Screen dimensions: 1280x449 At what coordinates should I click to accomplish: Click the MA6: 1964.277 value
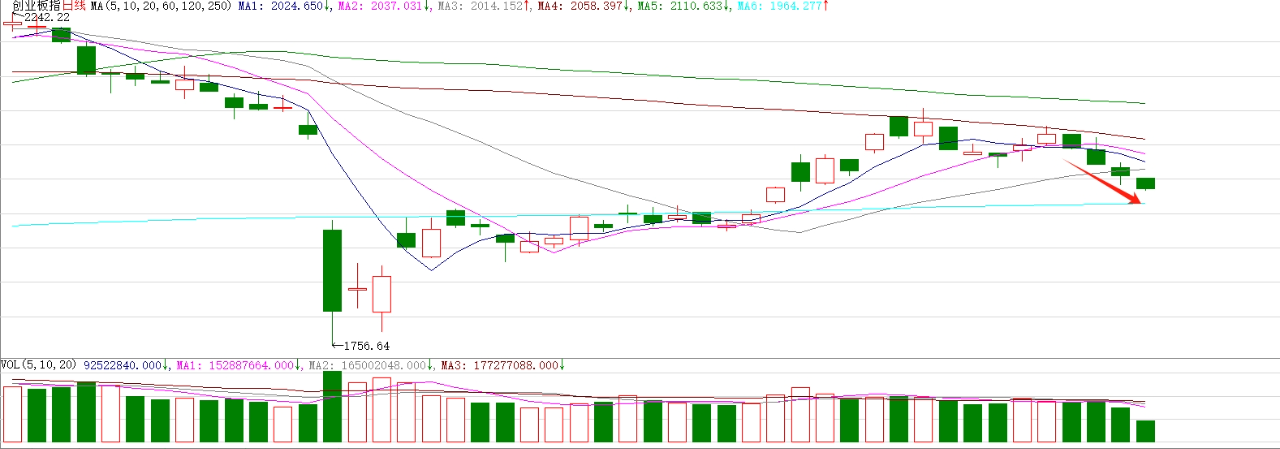coord(779,6)
